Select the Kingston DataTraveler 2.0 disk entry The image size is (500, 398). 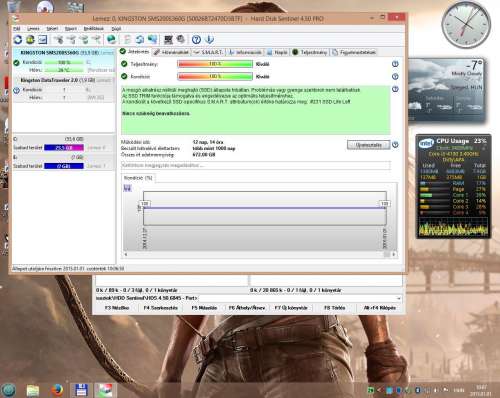(64, 89)
